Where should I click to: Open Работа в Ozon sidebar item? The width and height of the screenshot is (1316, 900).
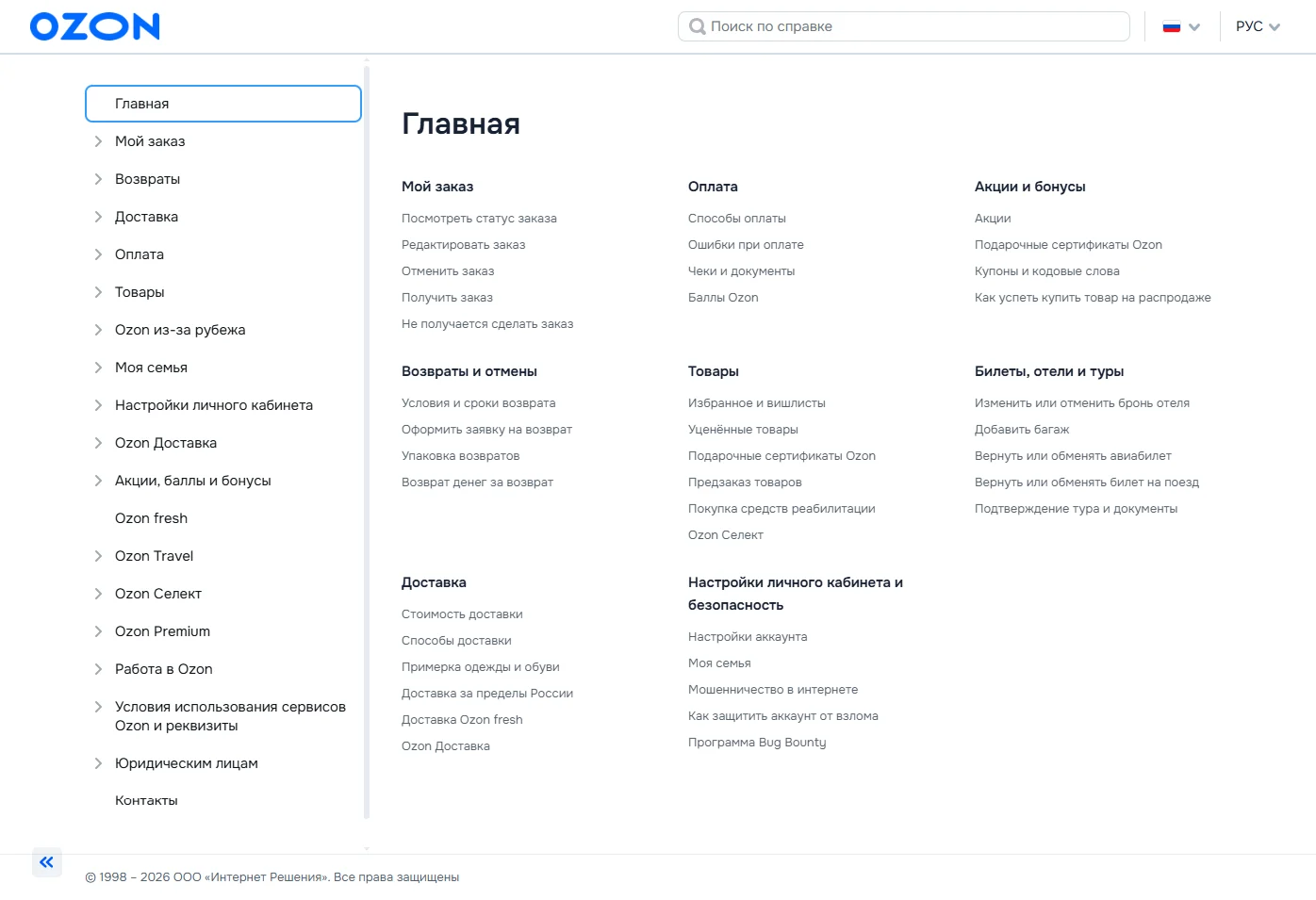click(164, 669)
